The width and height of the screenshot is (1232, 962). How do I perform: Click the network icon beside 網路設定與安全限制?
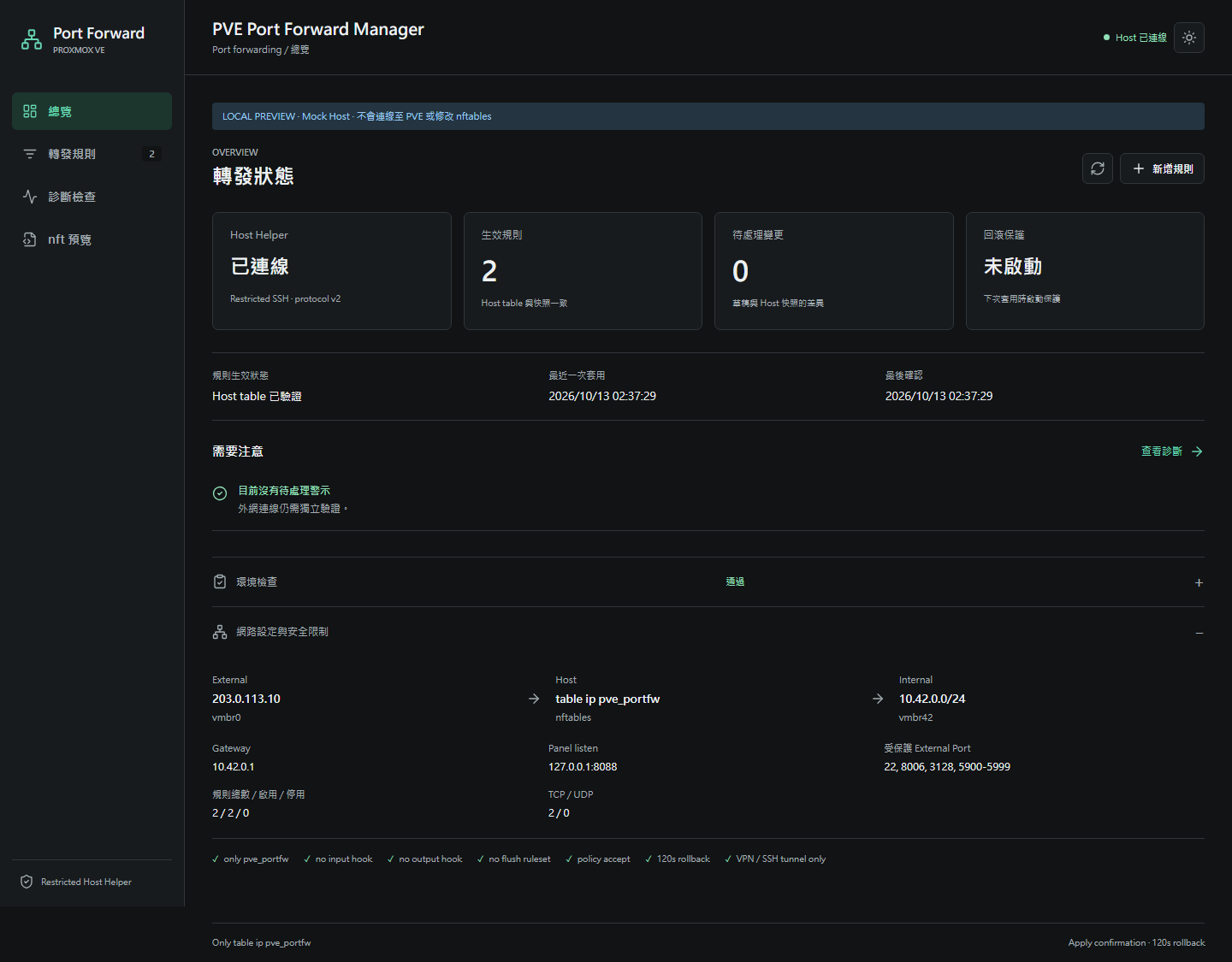pos(220,632)
